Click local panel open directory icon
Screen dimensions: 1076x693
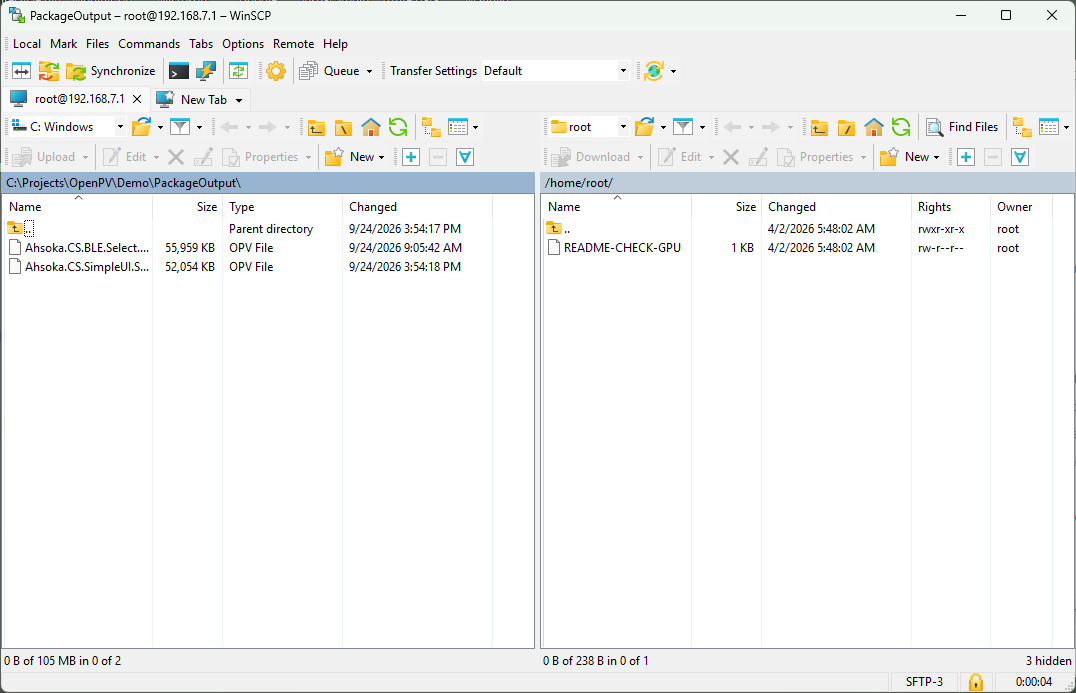[x=142, y=127]
